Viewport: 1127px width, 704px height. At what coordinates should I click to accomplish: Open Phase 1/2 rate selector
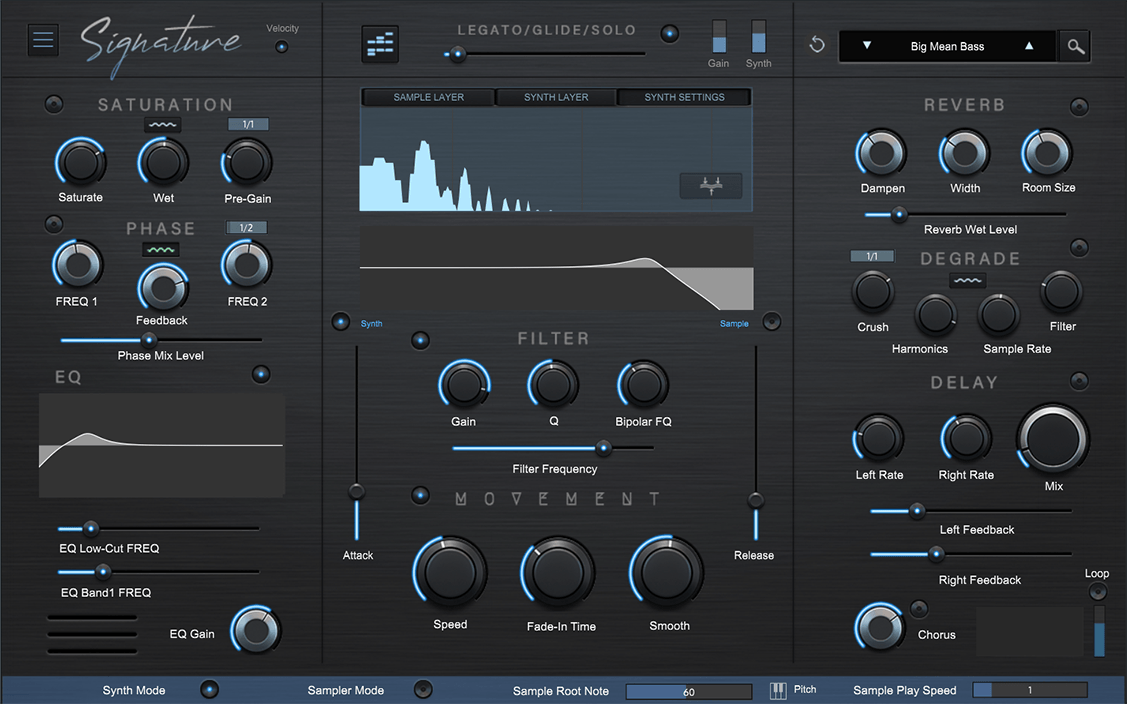tap(247, 227)
